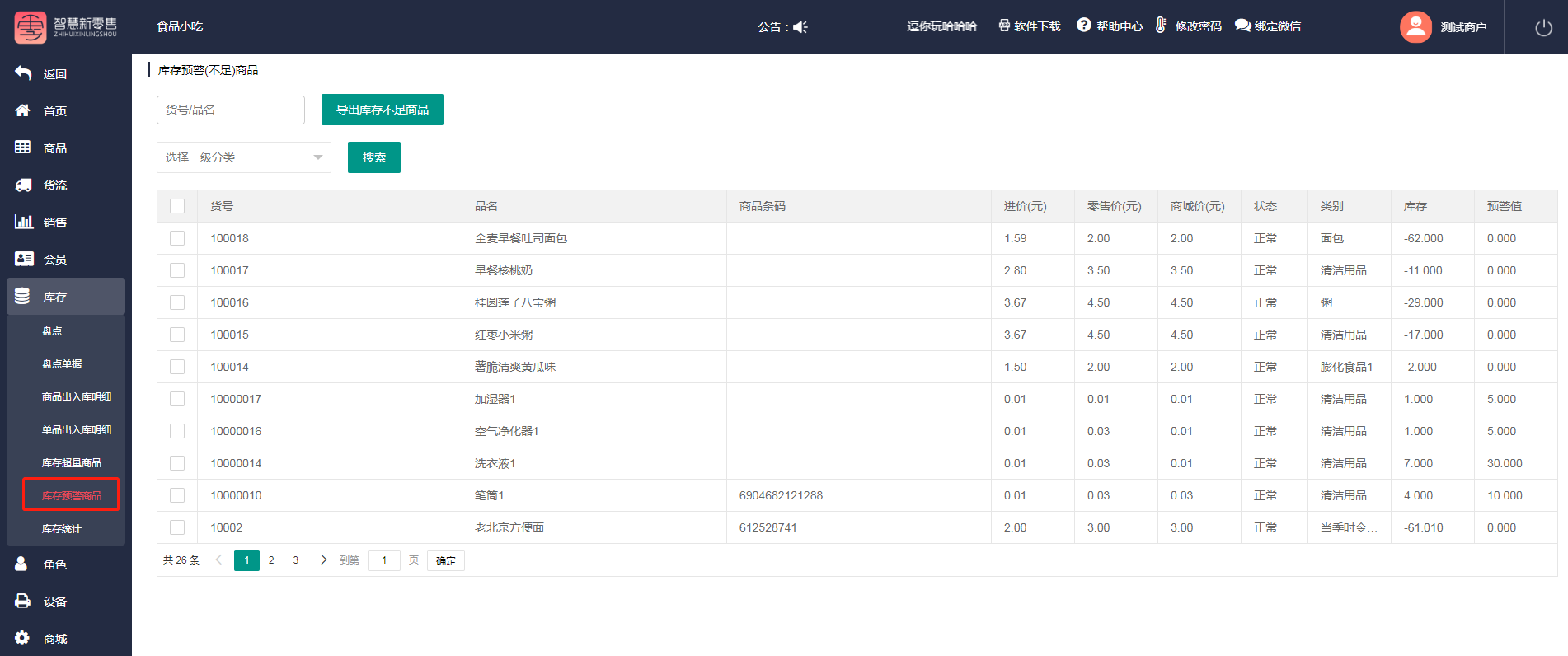Image resolution: width=1568 pixels, height=656 pixels.
Task: Click barcode 6904682121288
Action: (781, 495)
